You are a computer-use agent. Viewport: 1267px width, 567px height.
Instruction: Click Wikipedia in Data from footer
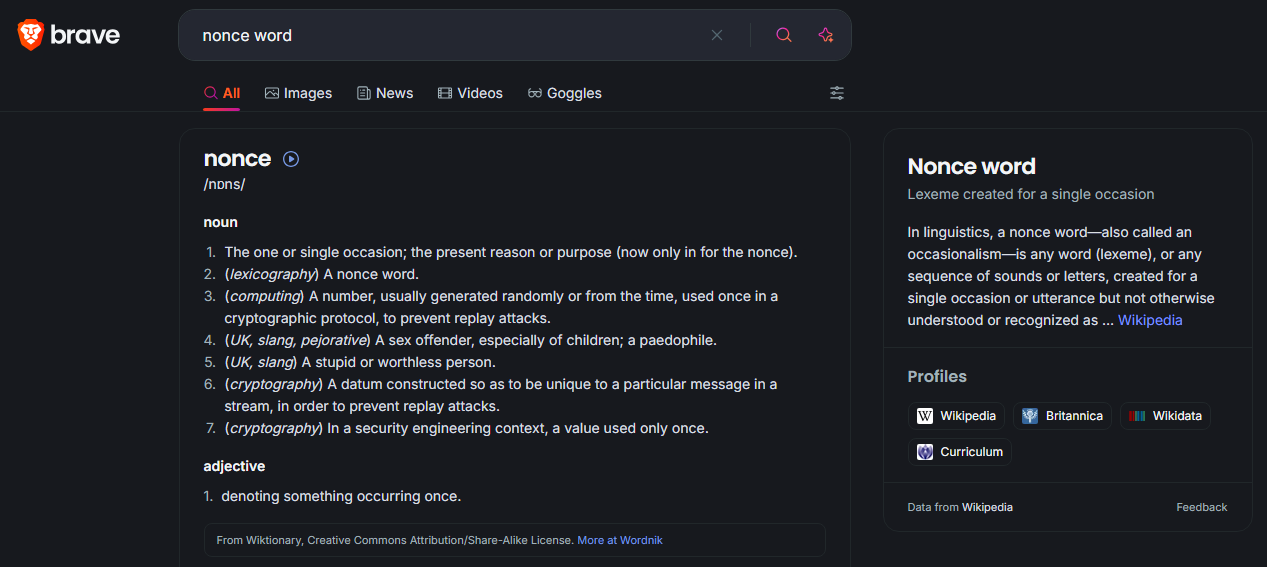click(987, 507)
